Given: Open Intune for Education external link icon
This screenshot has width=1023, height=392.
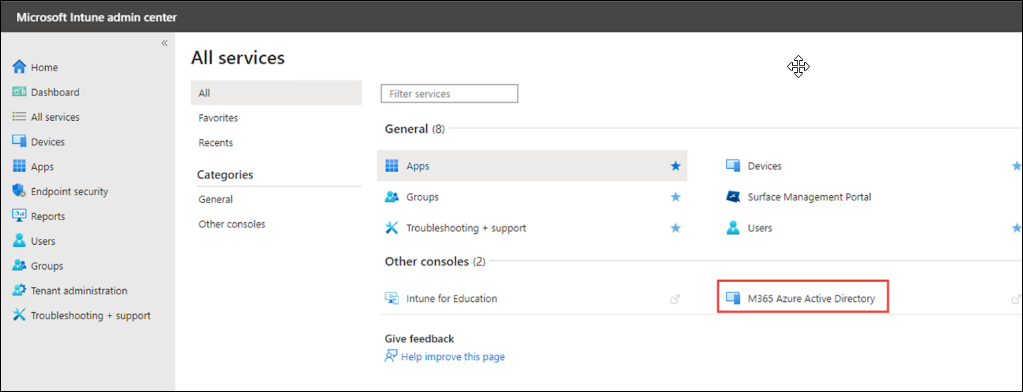Looking at the screenshot, I should (x=675, y=299).
